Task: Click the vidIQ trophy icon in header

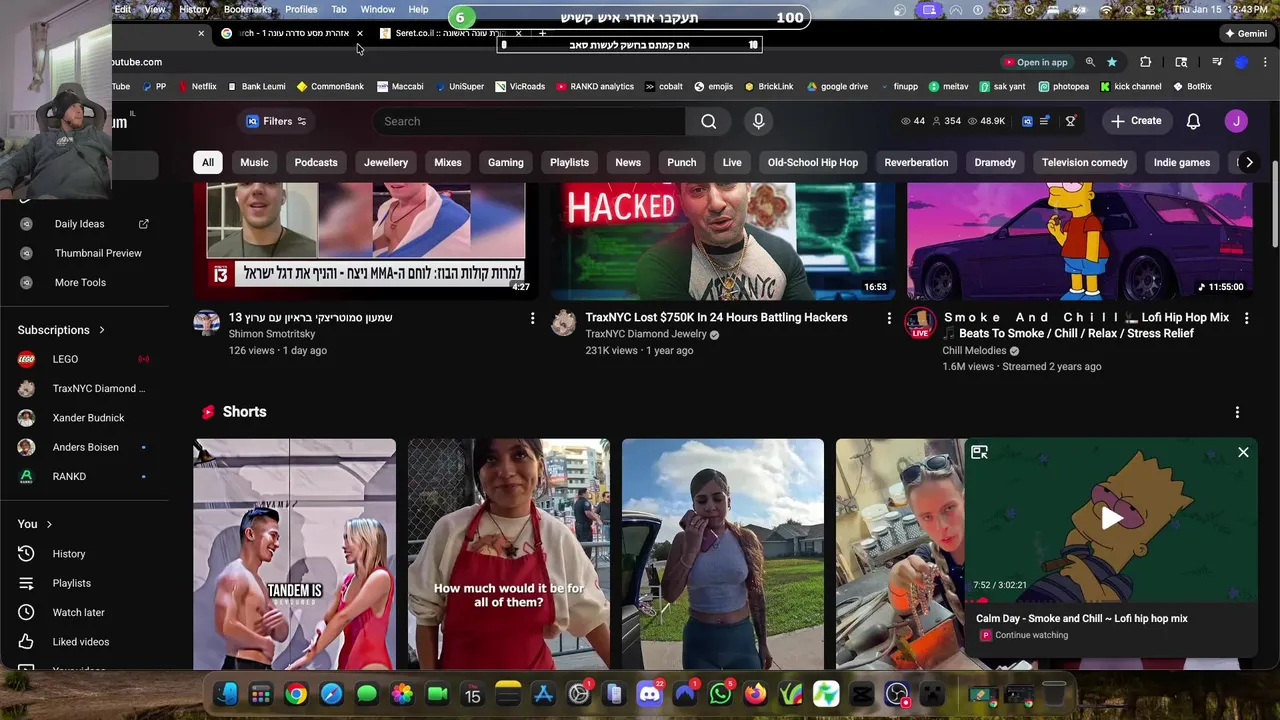Action: click(1070, 121)
